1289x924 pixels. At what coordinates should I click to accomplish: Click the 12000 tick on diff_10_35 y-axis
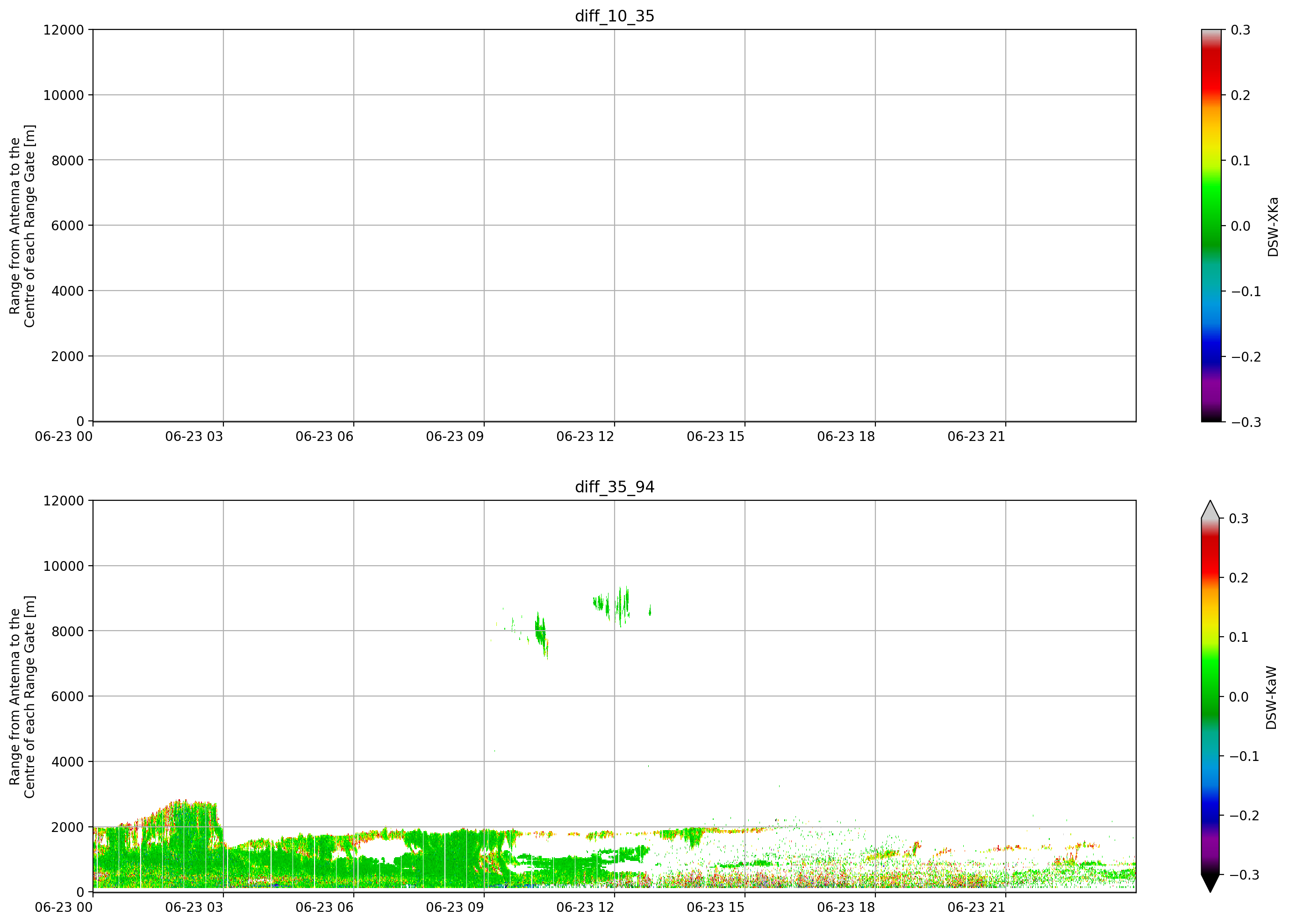click(x=64, y=30)
